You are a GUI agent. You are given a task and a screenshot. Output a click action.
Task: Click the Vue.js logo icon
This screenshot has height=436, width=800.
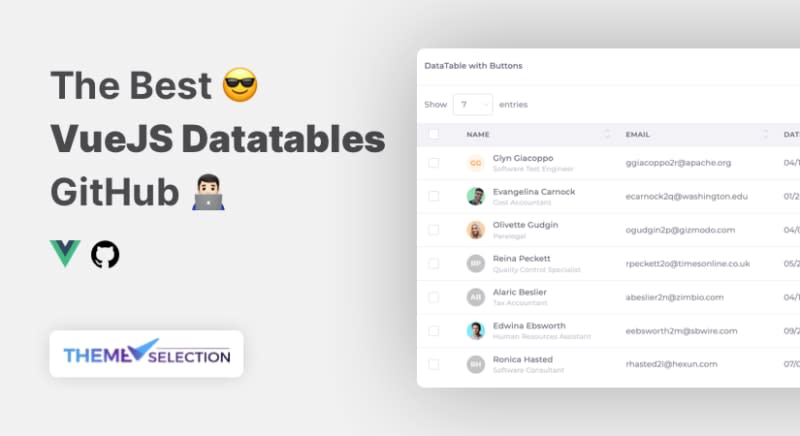pos(65,254)
